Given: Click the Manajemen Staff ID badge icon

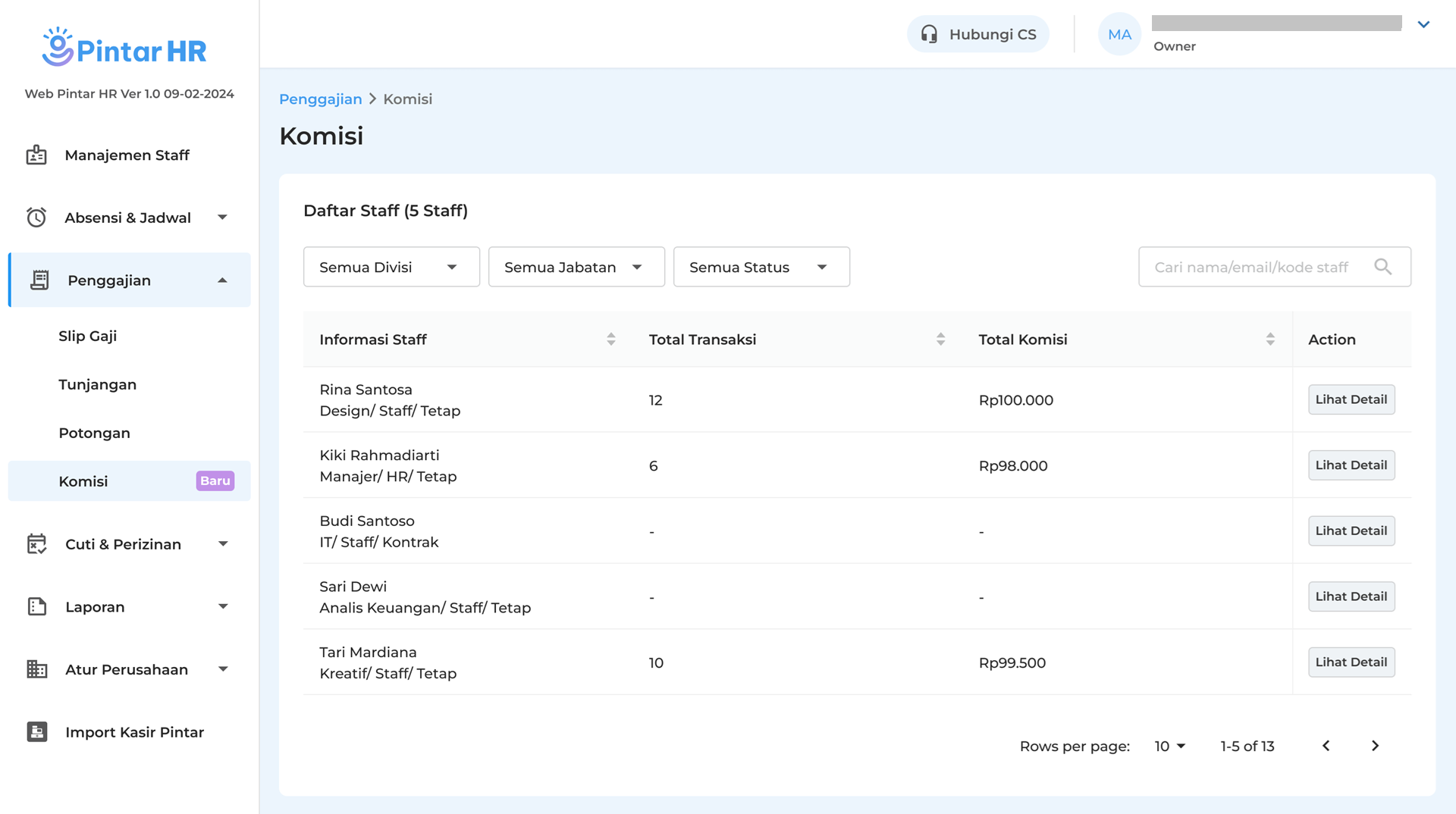Looking at the screenshot, I should pyautogui.click(x=36, y=155).
